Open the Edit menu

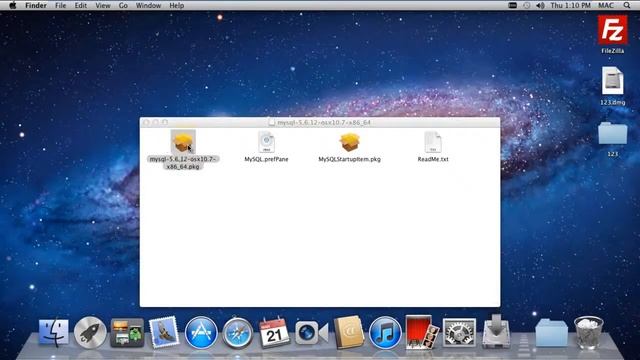[80, 5]
